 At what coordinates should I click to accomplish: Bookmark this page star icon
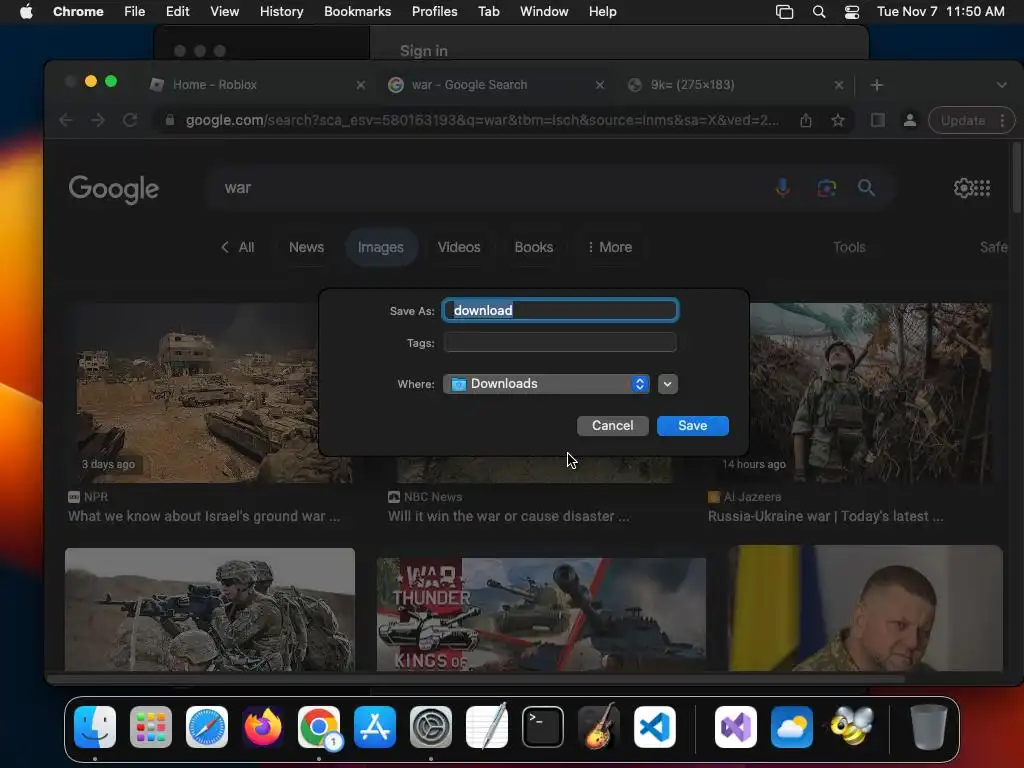pos(838,120)
